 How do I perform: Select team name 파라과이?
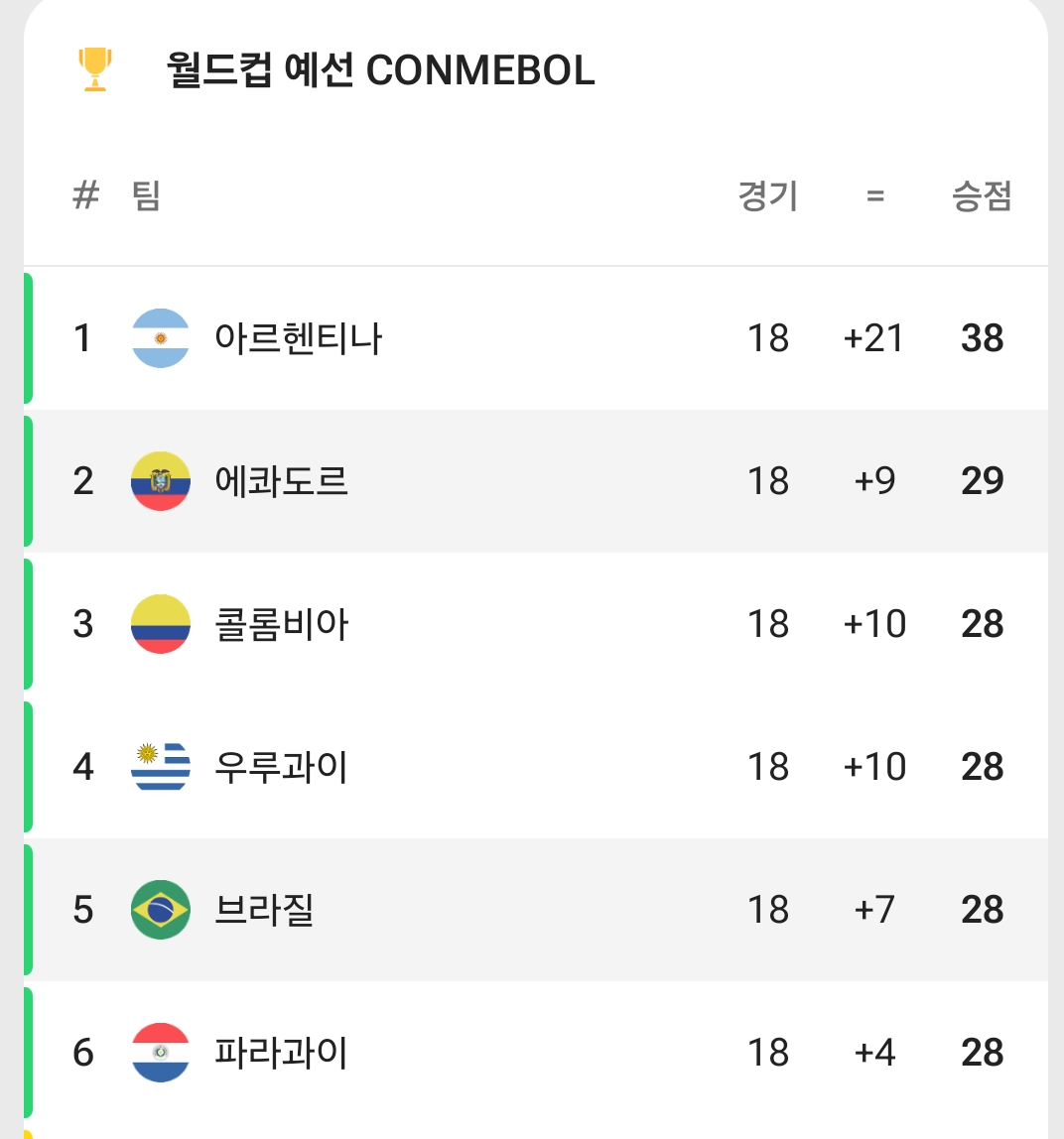click(282, 1053)
